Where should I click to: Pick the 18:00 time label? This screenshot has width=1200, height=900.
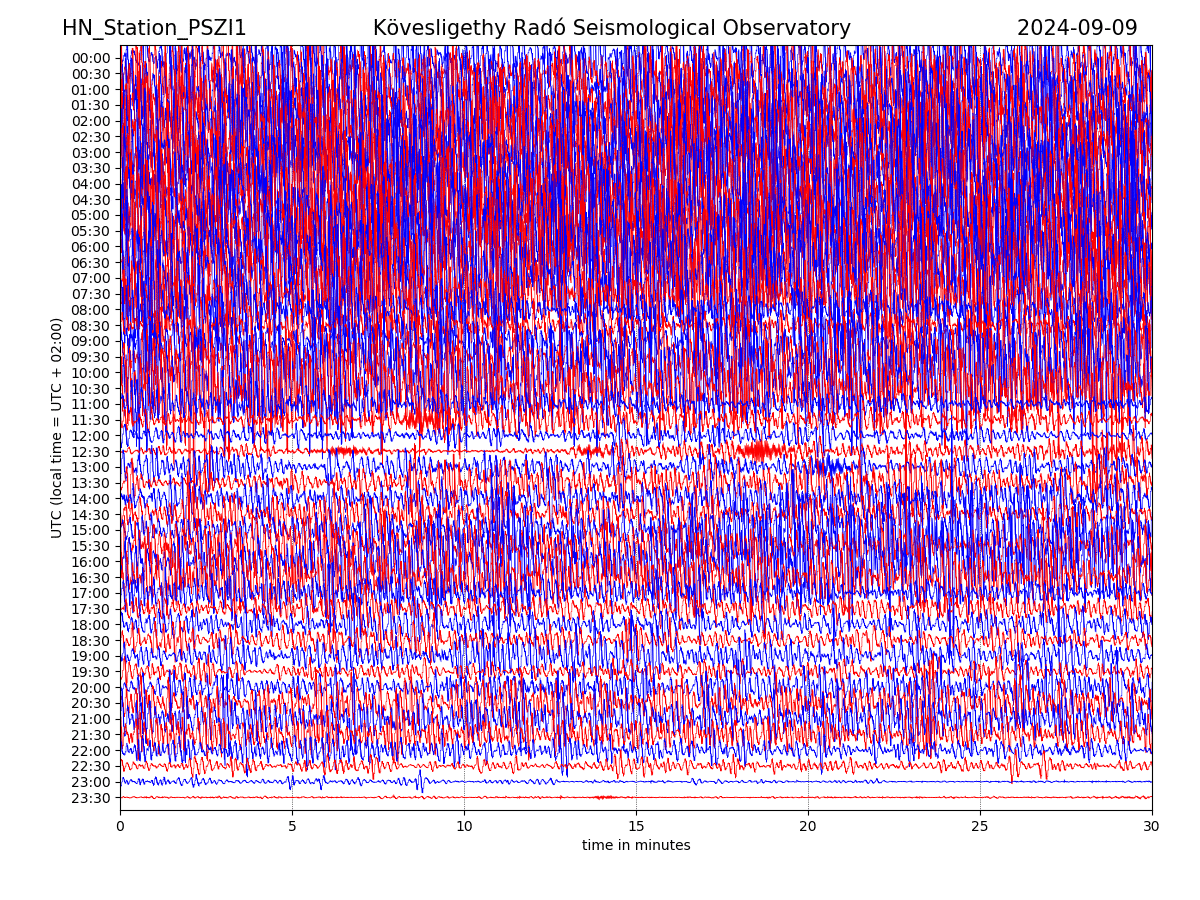[91, 625]
